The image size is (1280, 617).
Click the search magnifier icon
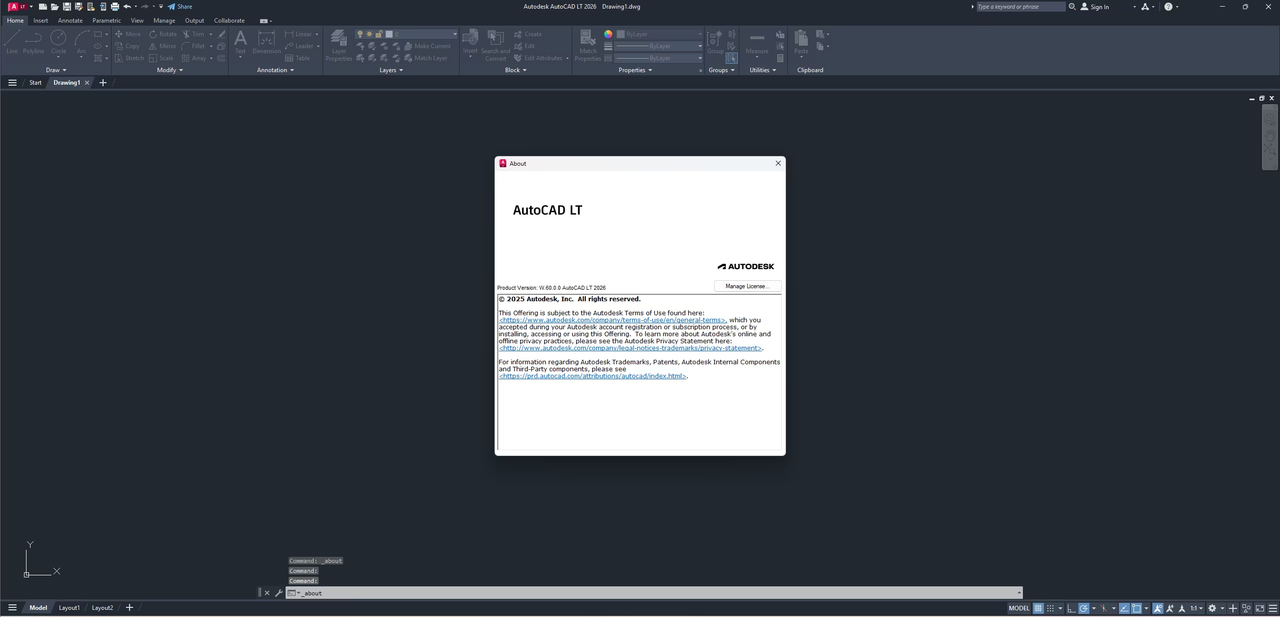[x=1072, y=6]
